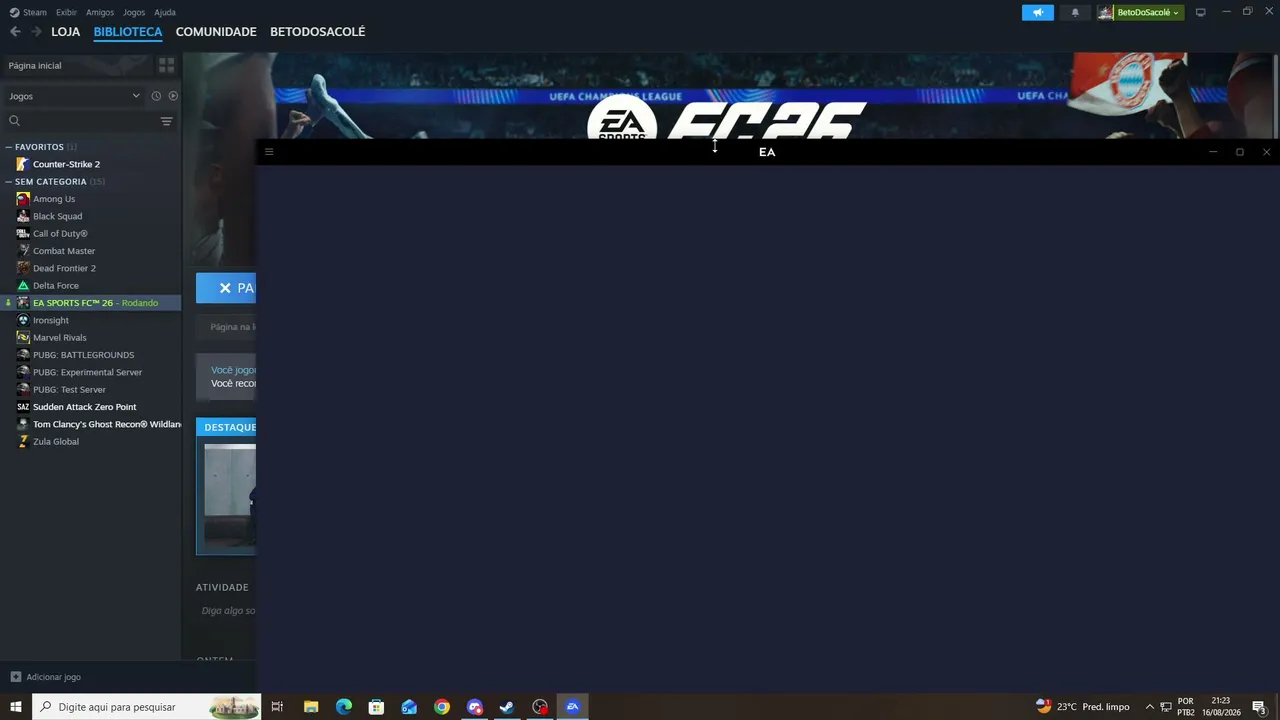Show hidden system tray icons
Screen dimensions: 1280x720
click(1149, 707)
